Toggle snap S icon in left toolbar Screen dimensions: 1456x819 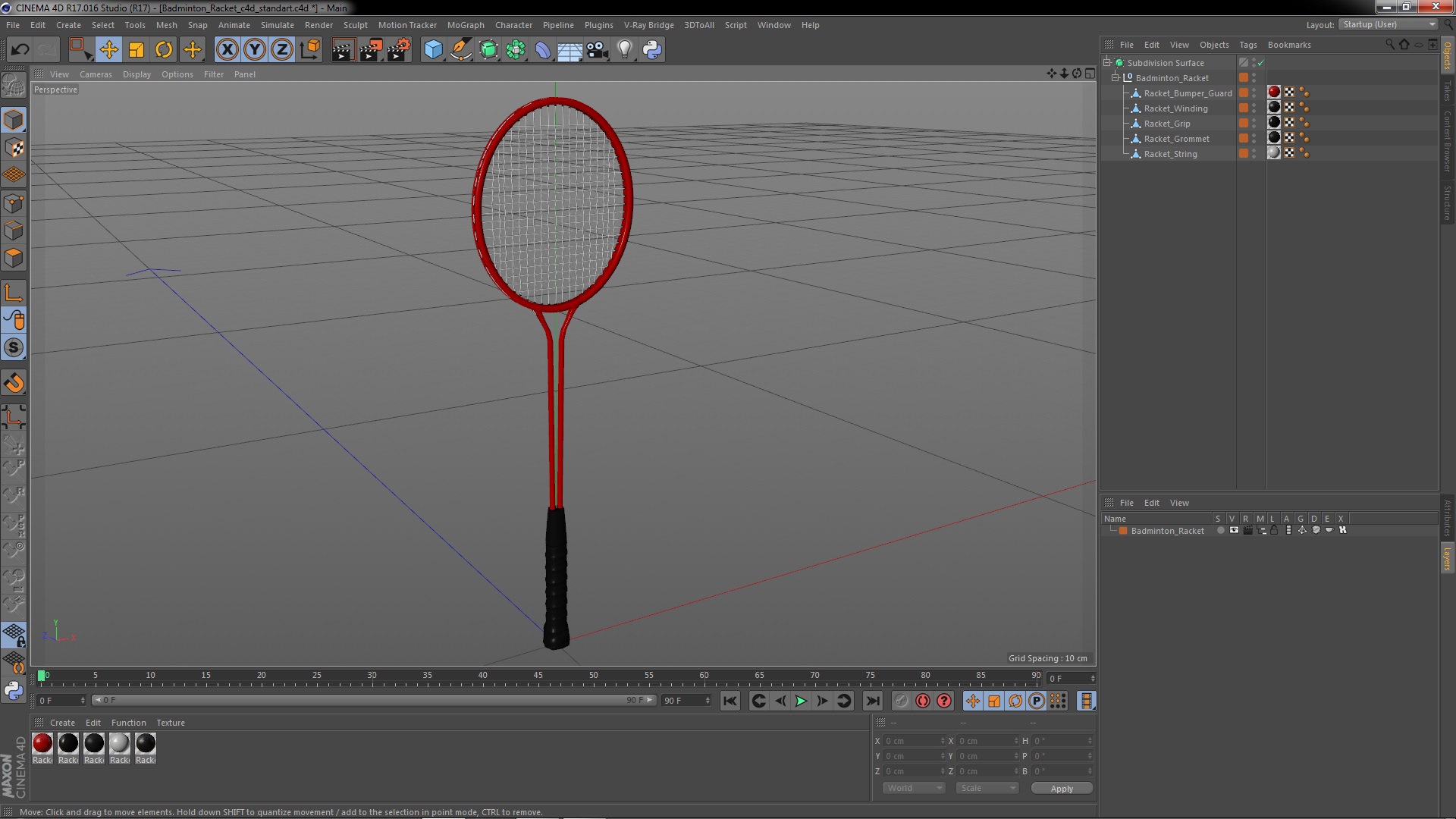point(14,347)
